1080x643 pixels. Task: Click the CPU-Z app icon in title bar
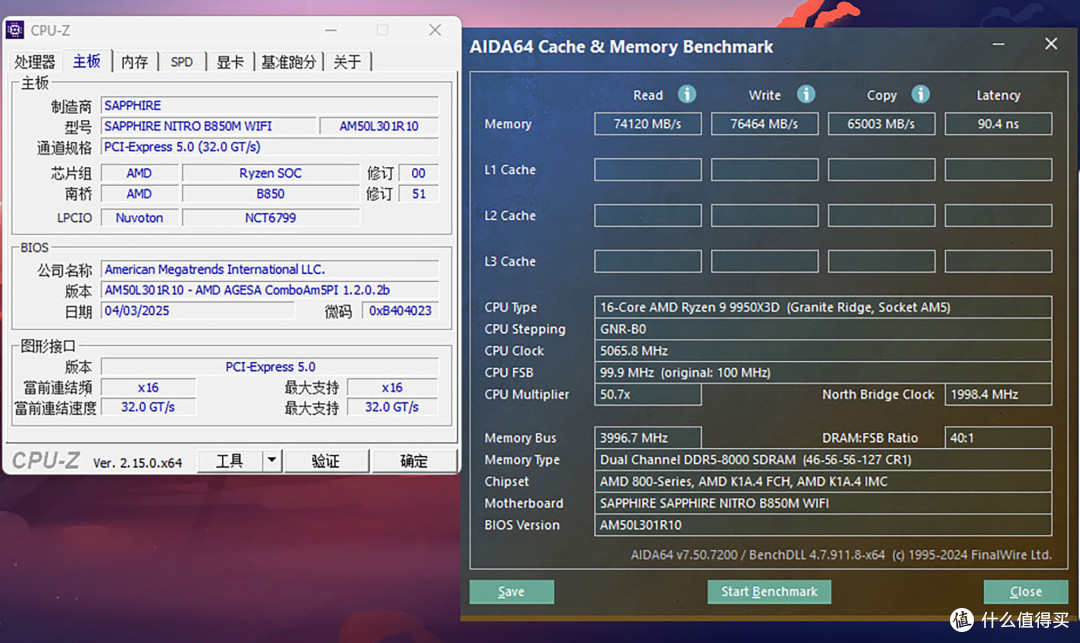[x=14, y=30]
